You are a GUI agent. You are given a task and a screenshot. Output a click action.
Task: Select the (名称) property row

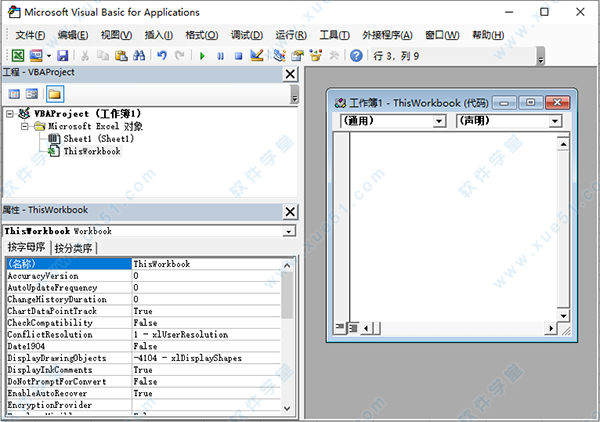click(143, 264)
